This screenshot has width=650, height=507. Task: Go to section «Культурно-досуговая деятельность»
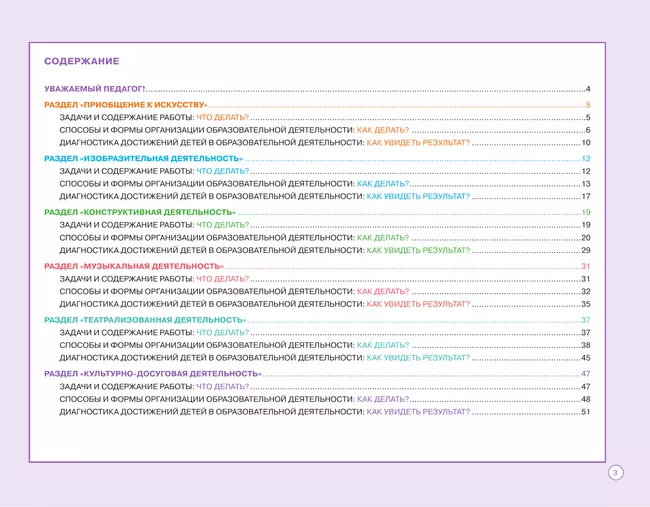point(153,373)
